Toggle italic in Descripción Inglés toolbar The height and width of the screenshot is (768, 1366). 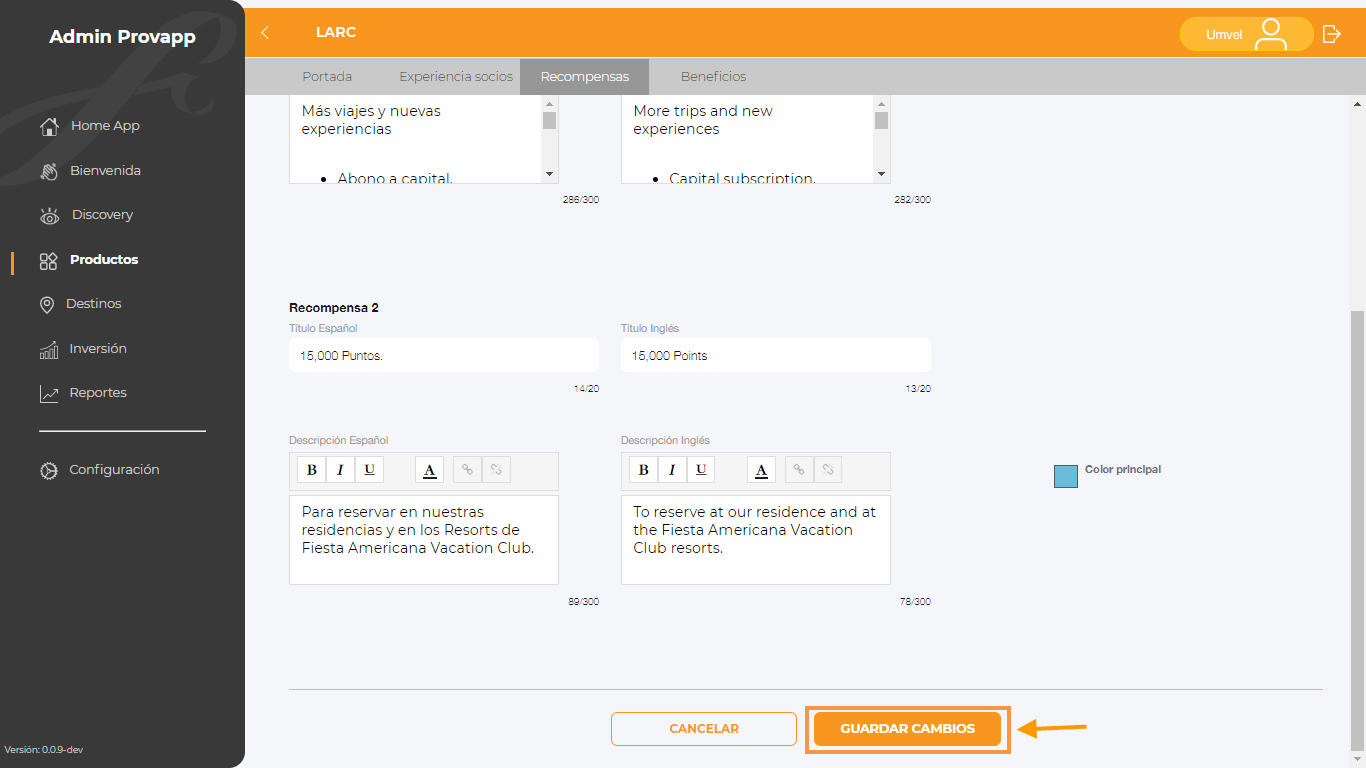(x=672, y=470)
